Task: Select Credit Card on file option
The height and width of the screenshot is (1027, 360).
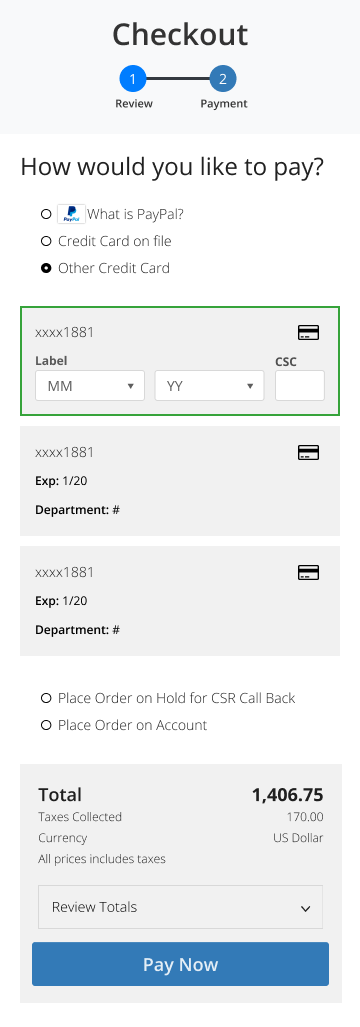Action: coord(46,241)
